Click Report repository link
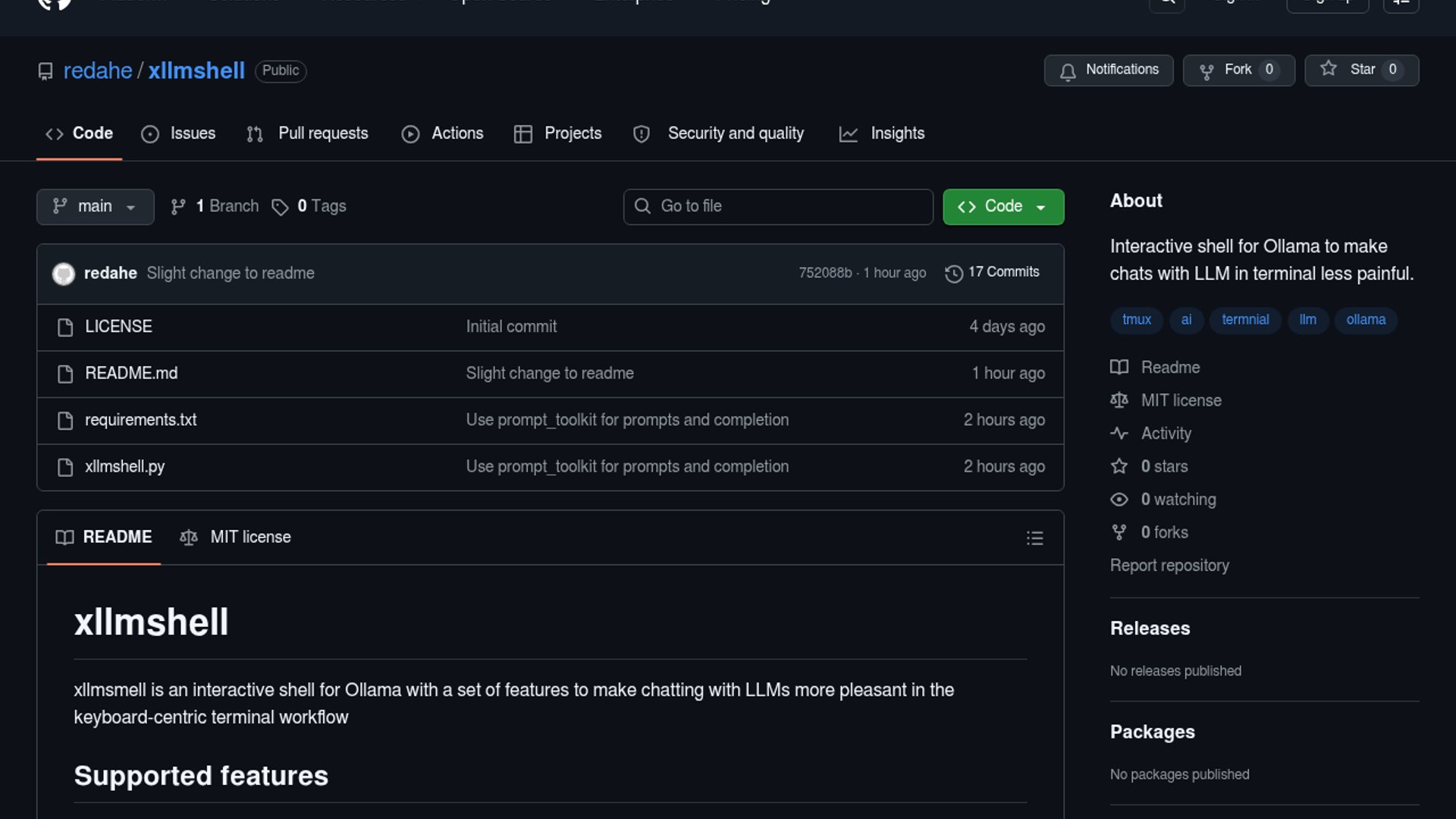 (x=1169, y=566)
